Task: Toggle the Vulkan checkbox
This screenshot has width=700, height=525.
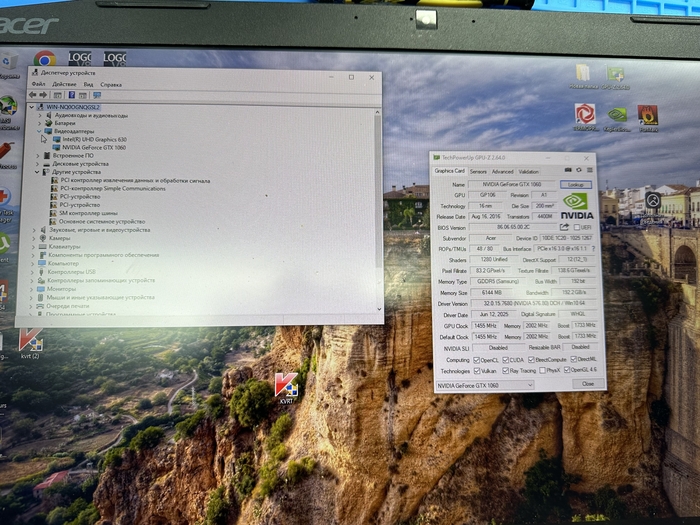Action: tap(477, 371)
